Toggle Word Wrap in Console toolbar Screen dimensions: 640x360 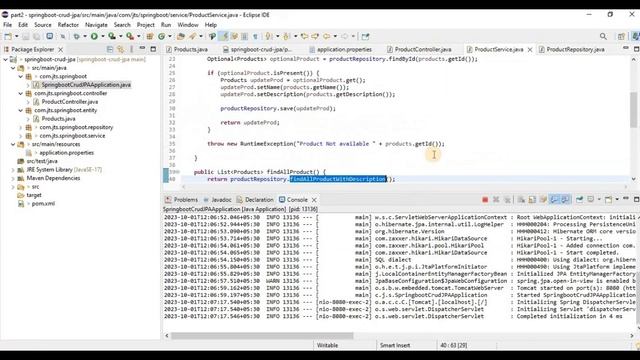click(x=543, y=200)
